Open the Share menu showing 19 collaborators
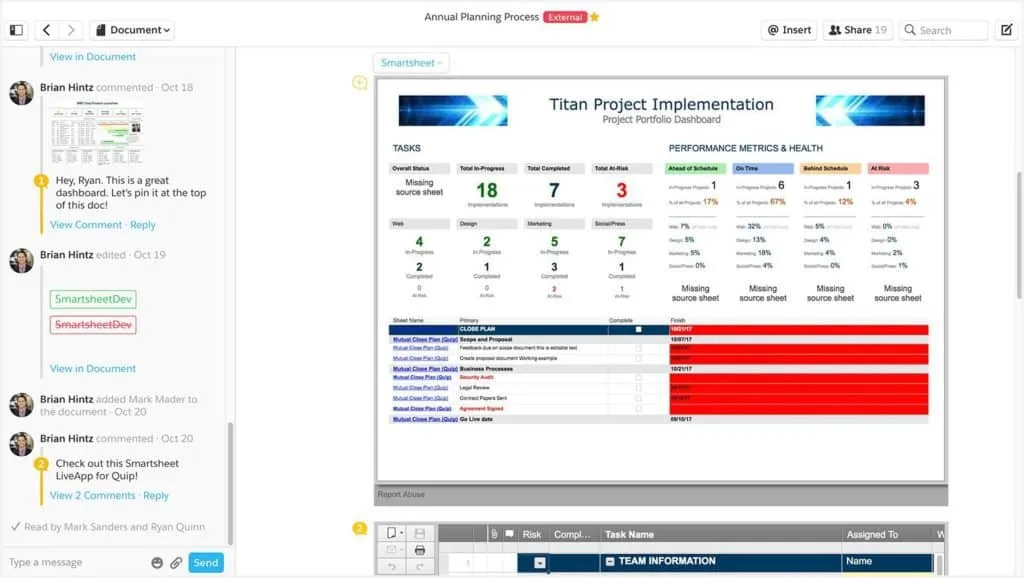 856,29
